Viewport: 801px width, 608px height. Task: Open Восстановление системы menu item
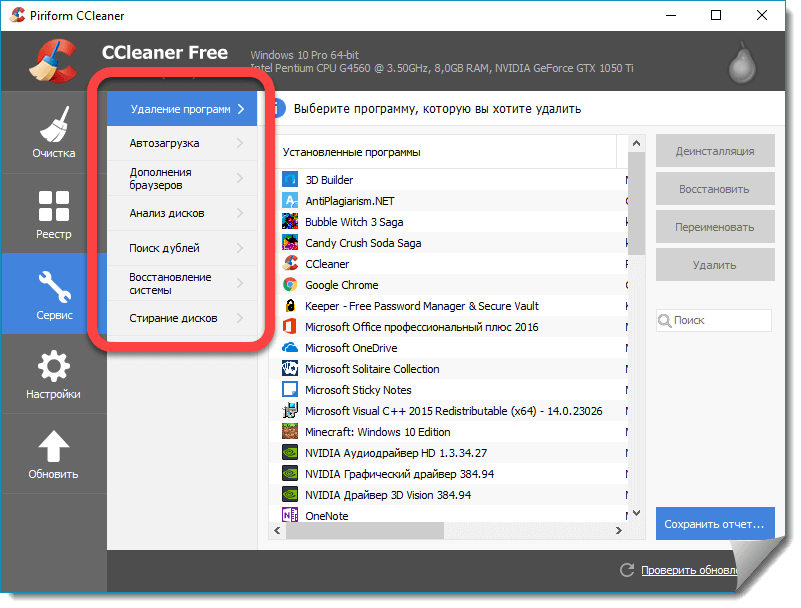click(170, 283)
